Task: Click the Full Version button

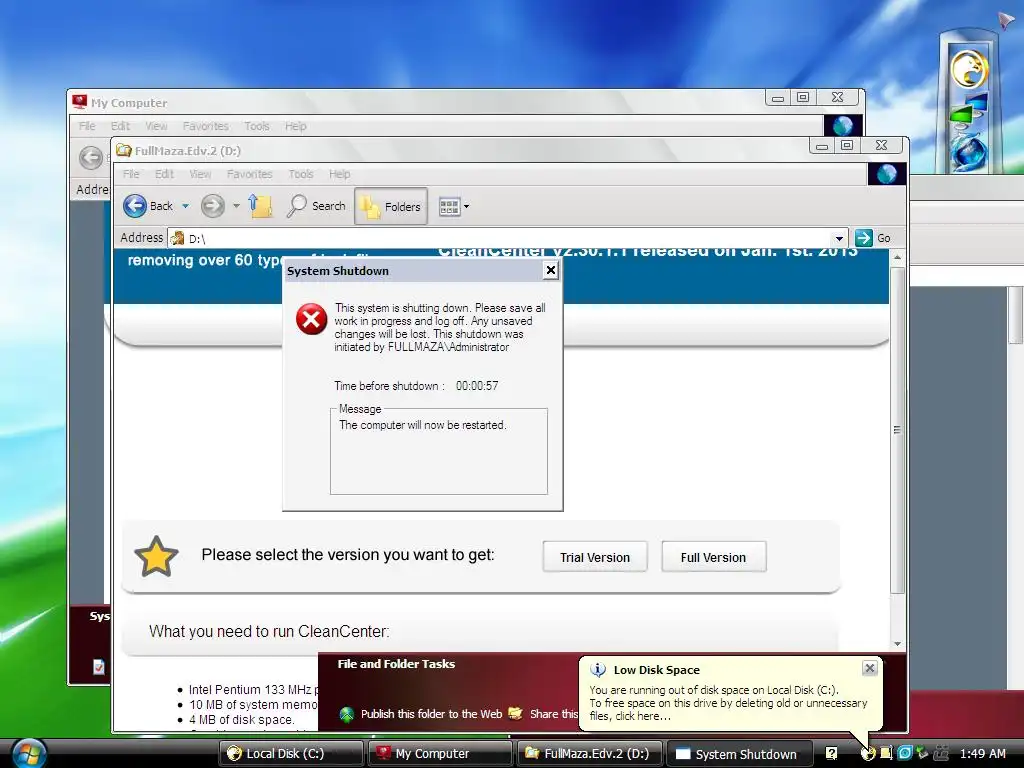Action: (x=713, y=557)
